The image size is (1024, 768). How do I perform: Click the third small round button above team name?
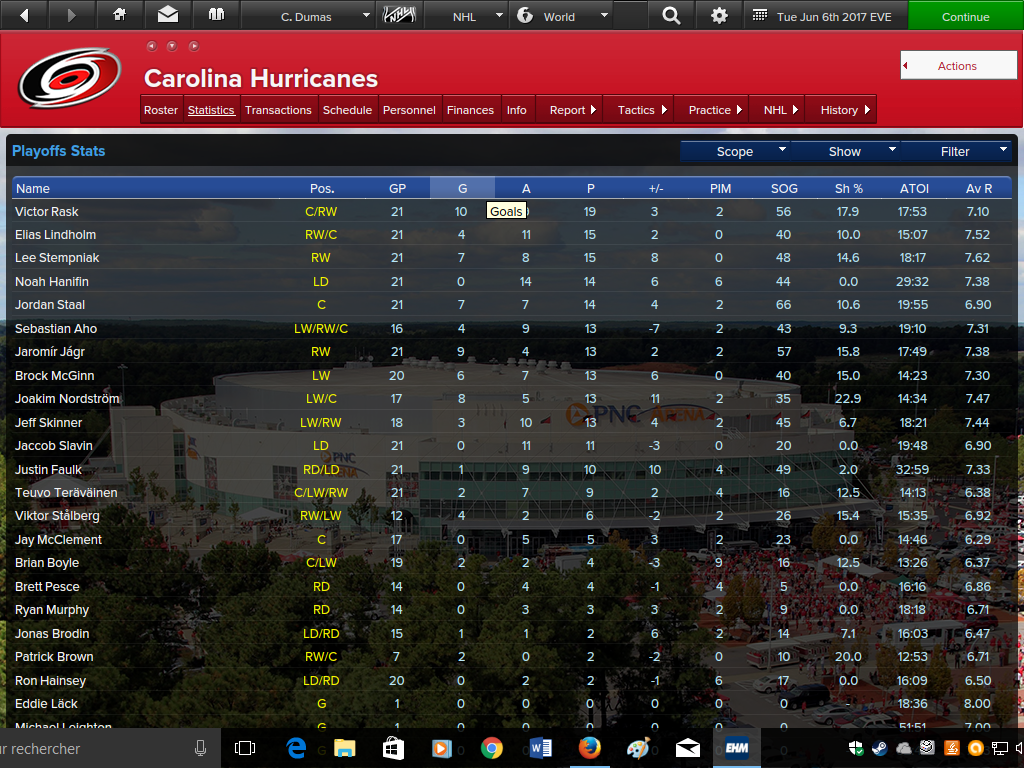pyautogui.click(x=193, y=46)
